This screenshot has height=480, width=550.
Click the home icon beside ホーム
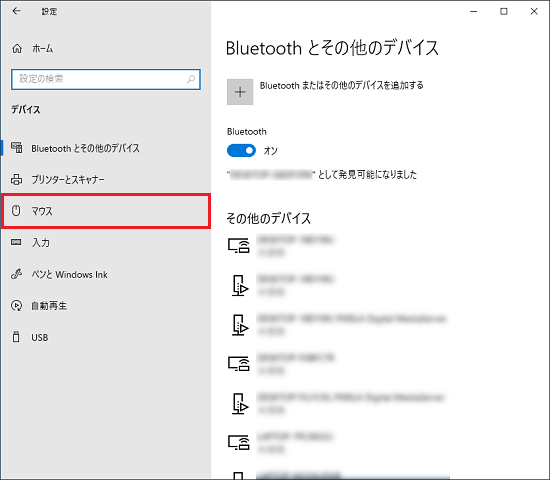[x=17, y=48]
